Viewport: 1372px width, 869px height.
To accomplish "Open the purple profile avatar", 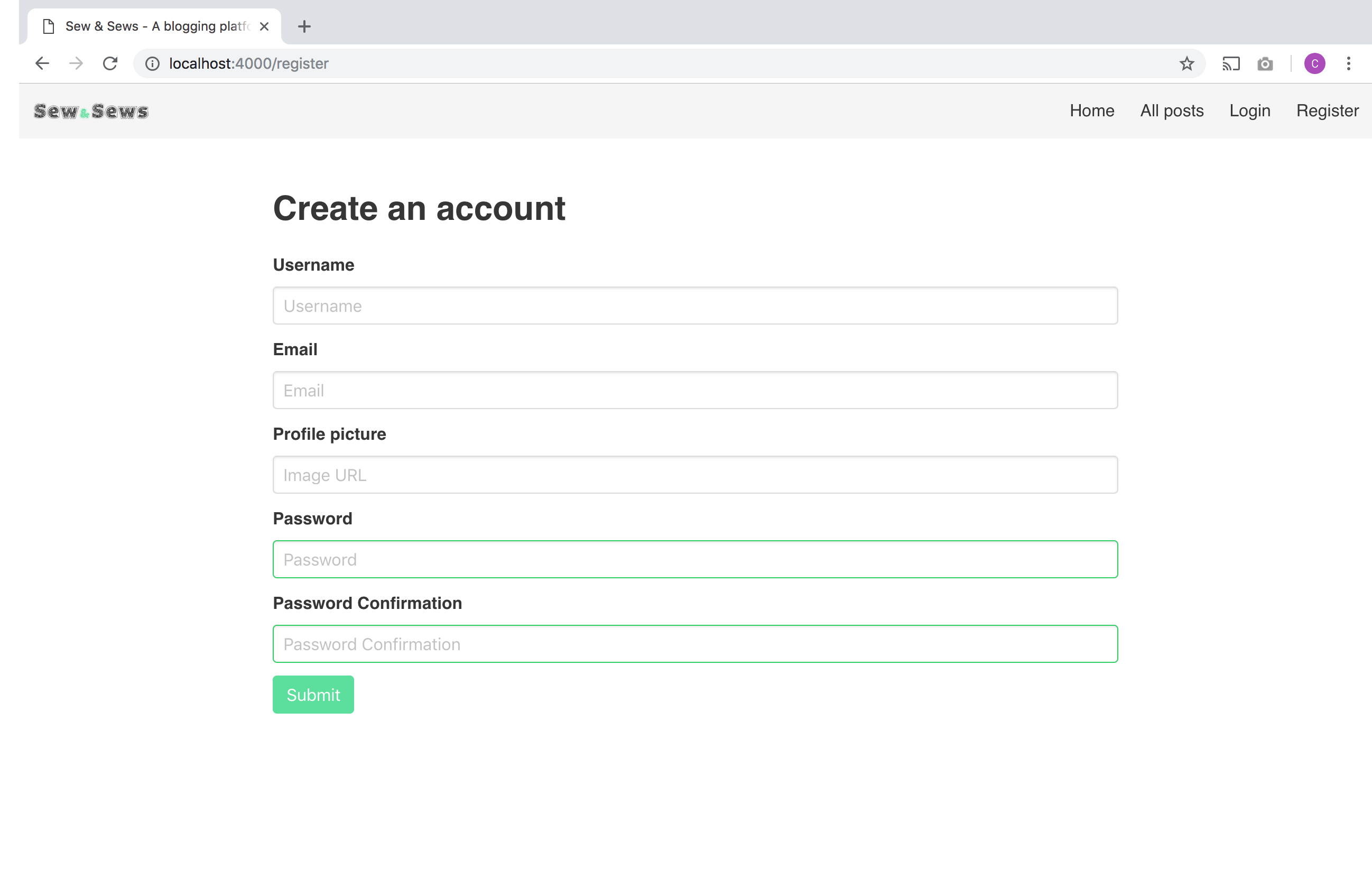I will click(1314, 63).
